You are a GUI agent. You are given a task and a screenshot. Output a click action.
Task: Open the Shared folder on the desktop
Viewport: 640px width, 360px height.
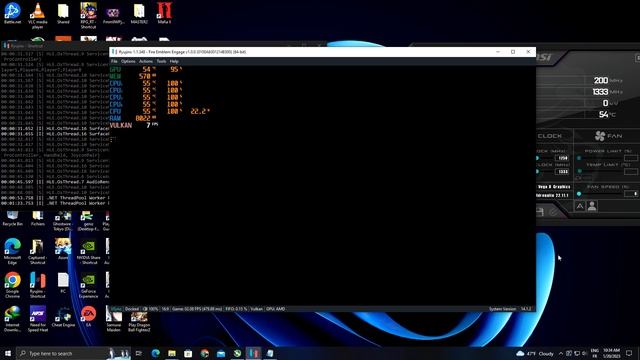coord(63,13)
